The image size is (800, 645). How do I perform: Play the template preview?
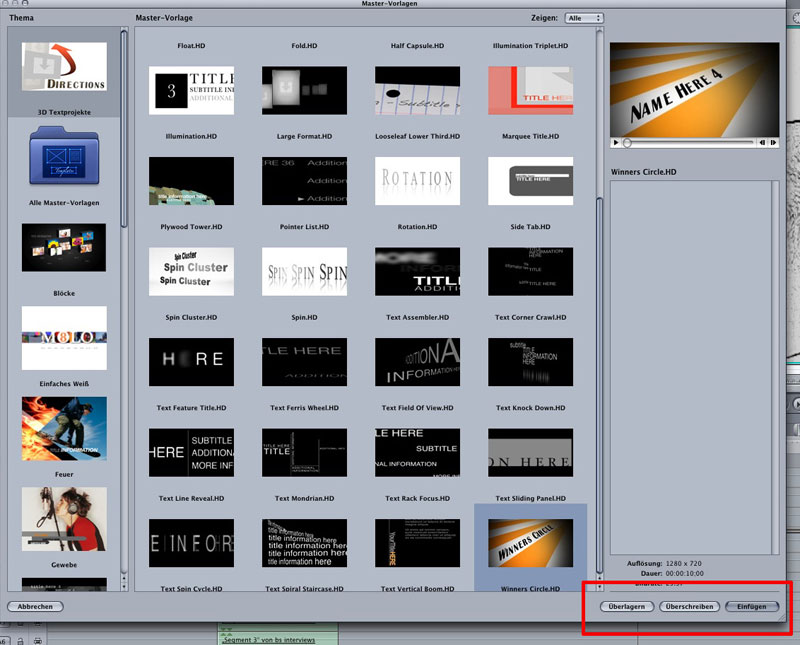pyautogui.click(x=615, y=143)
